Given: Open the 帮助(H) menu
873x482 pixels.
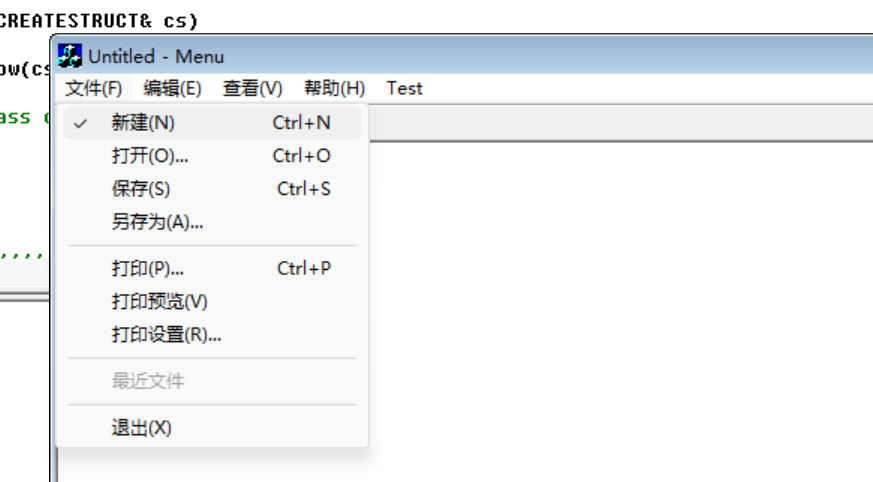Looking at the screenshot, I should pyautogui.click(x=334, y=88).
